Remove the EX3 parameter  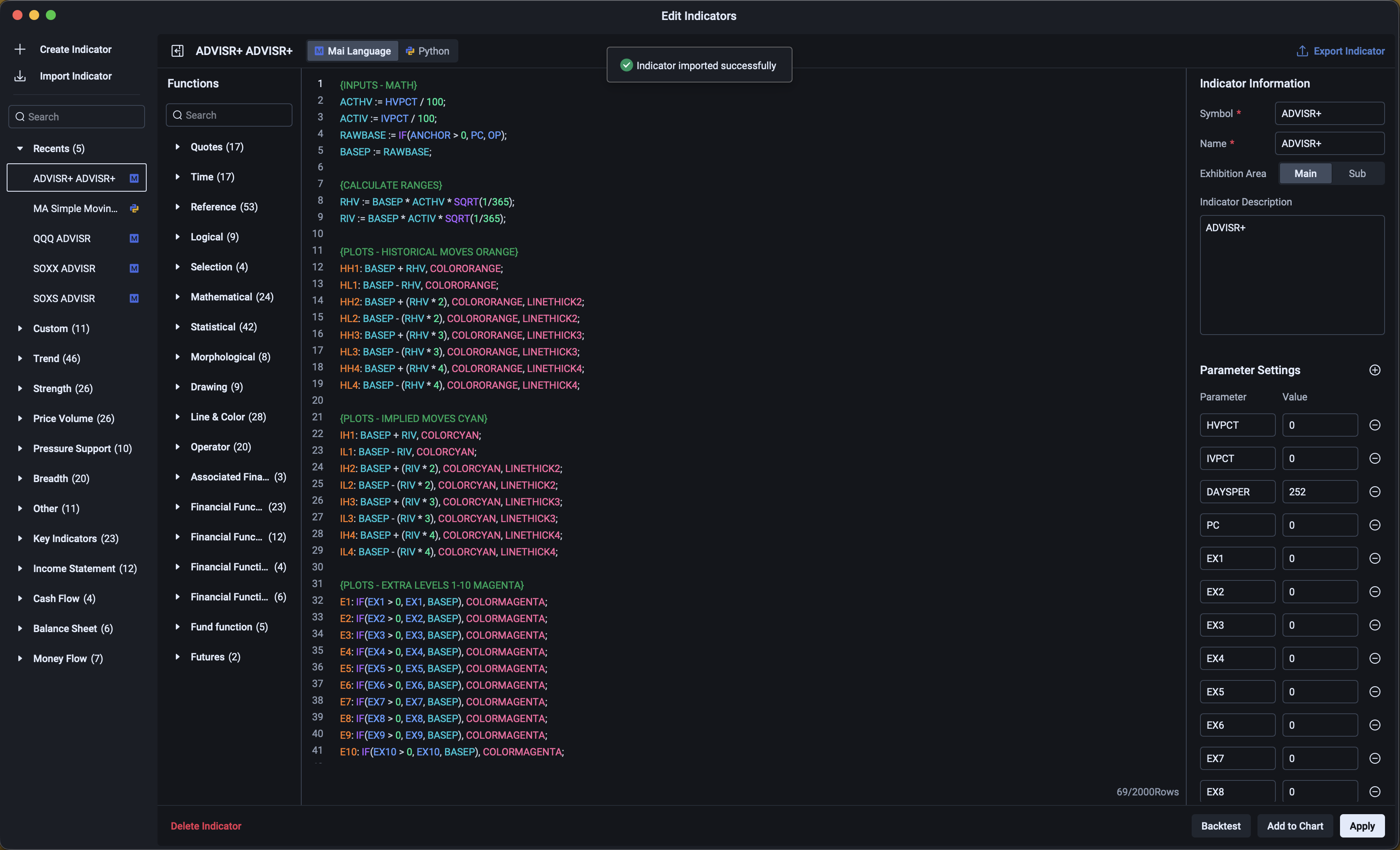point(1375,625)
